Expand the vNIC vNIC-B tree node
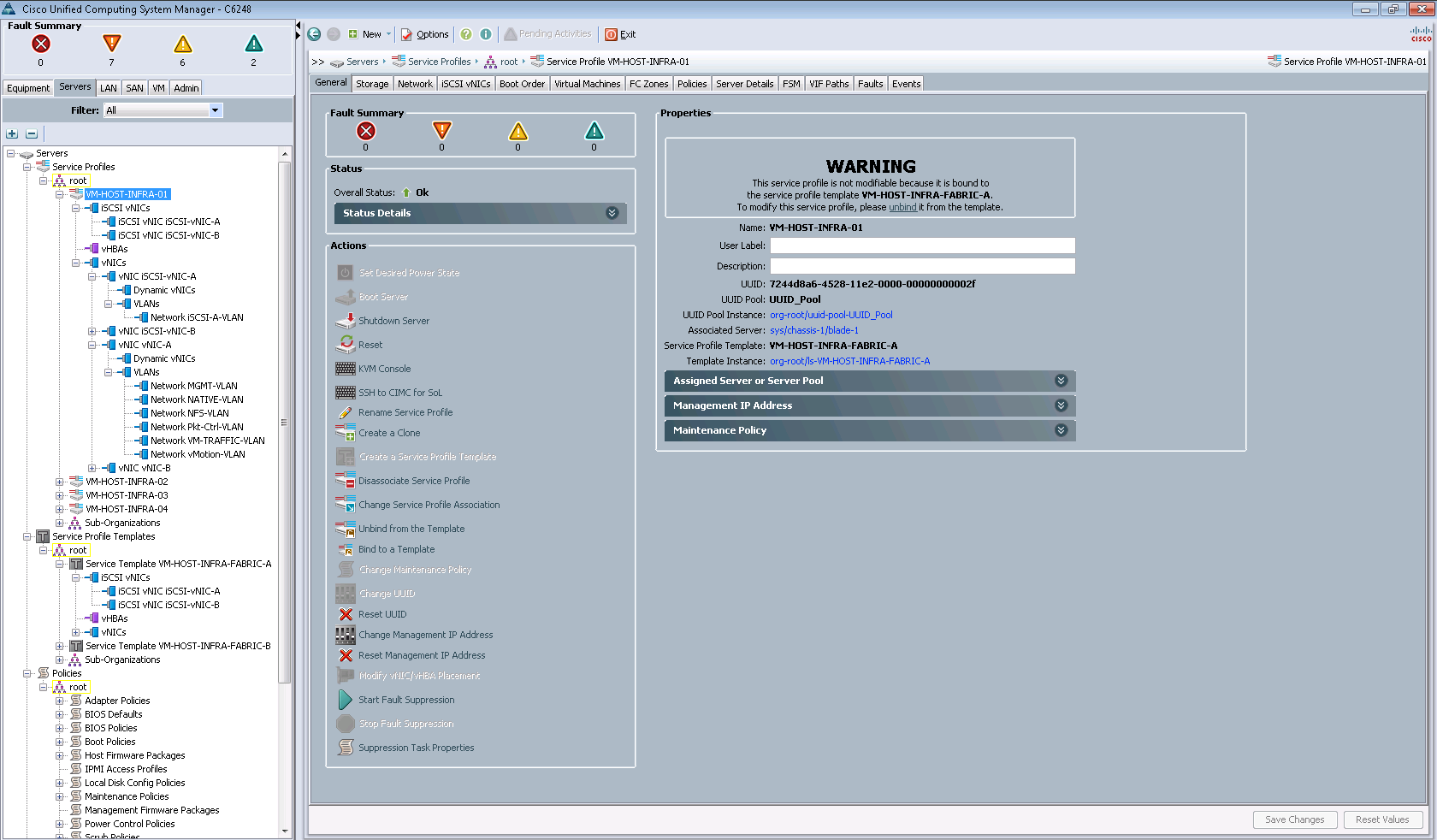Viewport: 1437px width, 840px height. pos(92,468)
